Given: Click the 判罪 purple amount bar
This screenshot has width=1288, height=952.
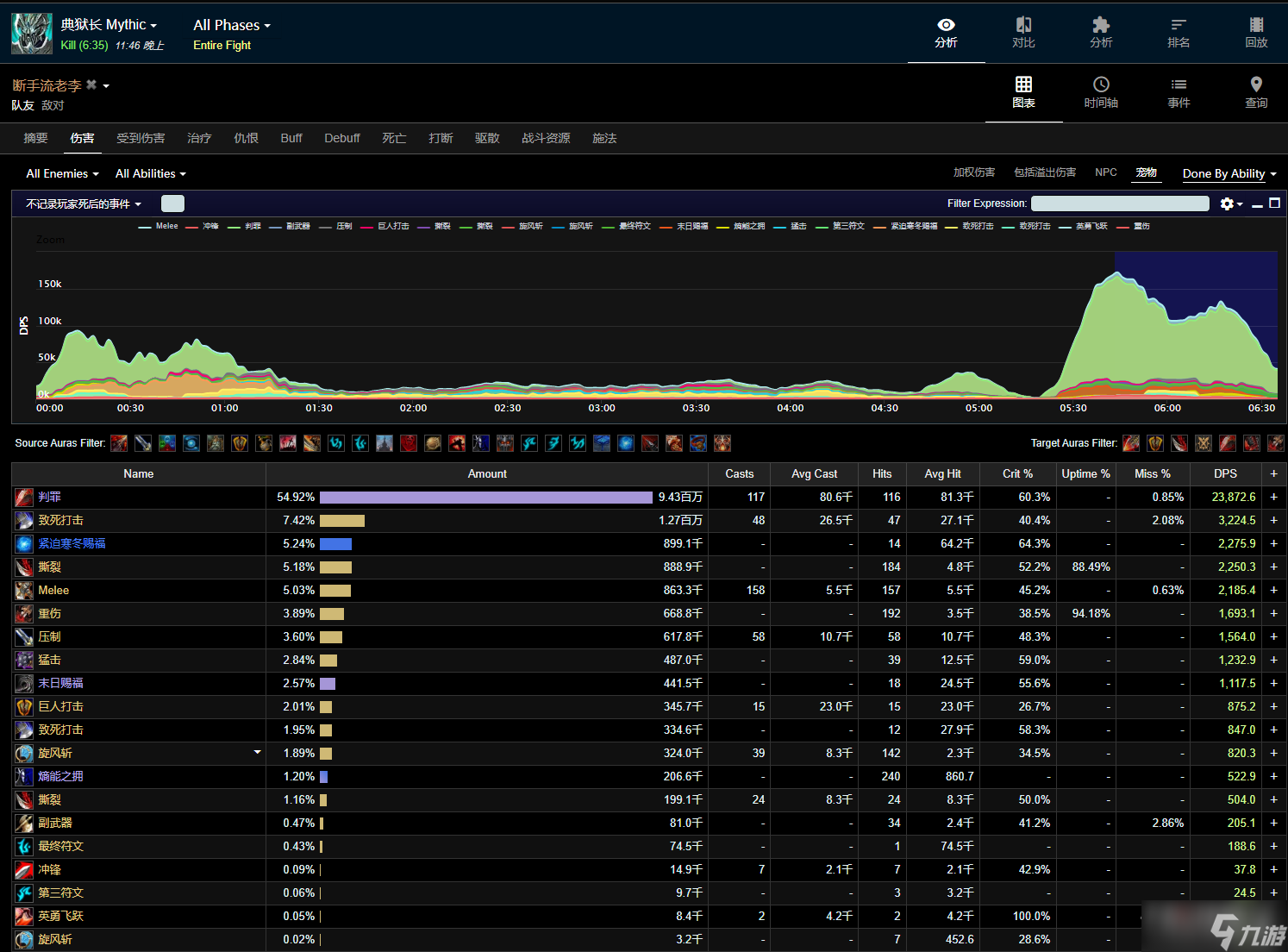Looking at the screenshot, I should click(486, 498).
